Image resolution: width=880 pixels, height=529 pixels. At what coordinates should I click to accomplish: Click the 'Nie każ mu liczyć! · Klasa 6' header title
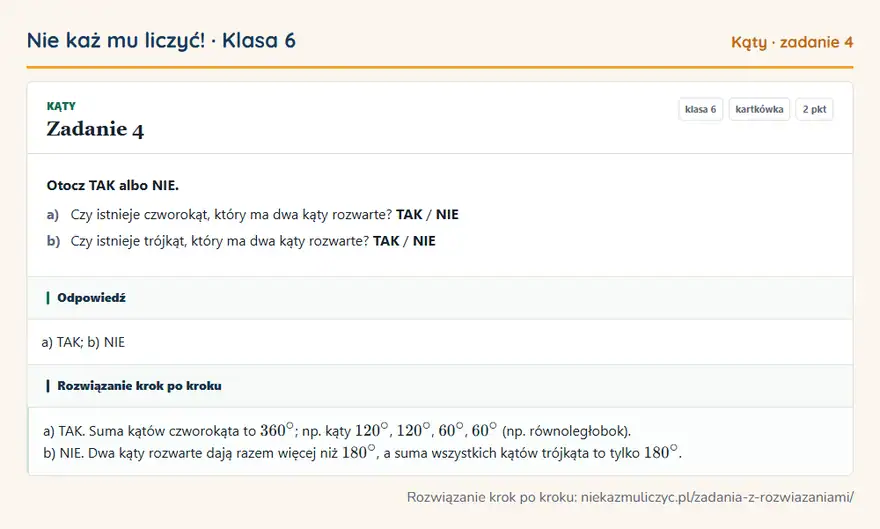(x=161, y=40)
